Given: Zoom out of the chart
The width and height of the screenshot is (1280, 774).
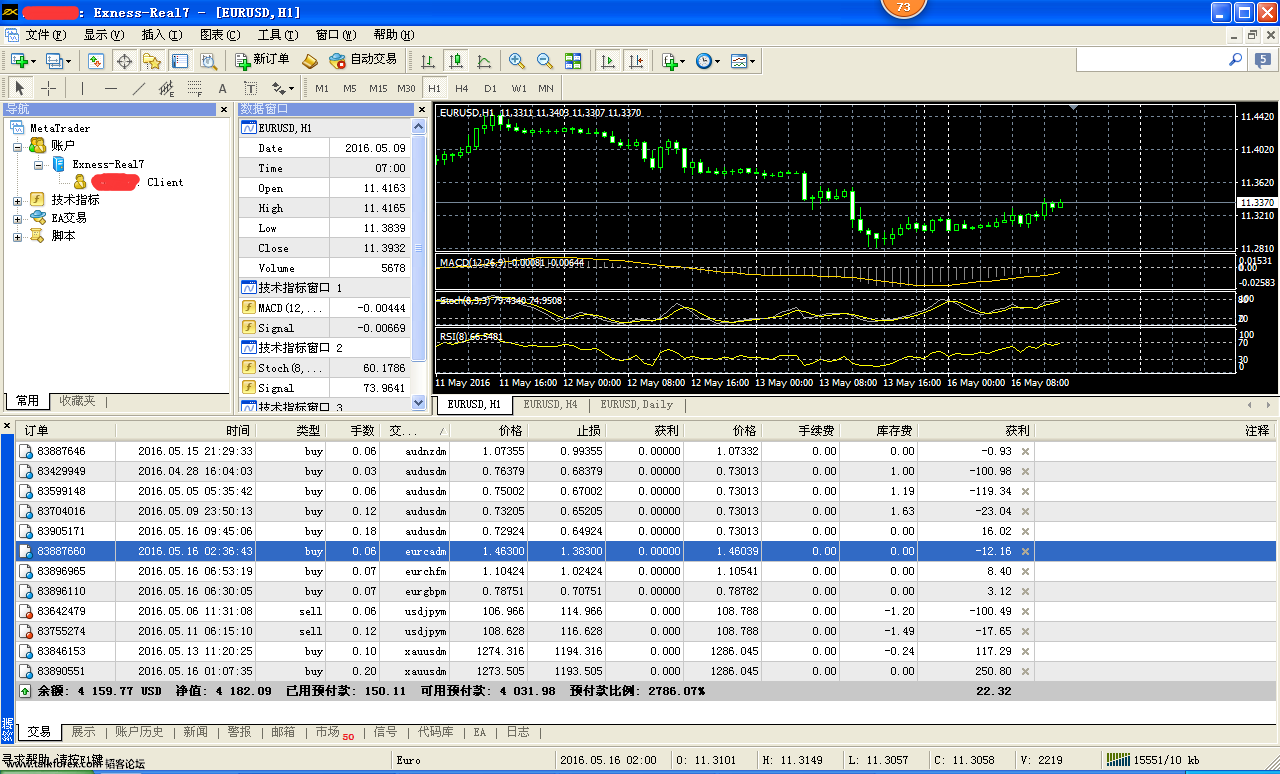Looking at the screenshot, I should (x=545, y=61).
